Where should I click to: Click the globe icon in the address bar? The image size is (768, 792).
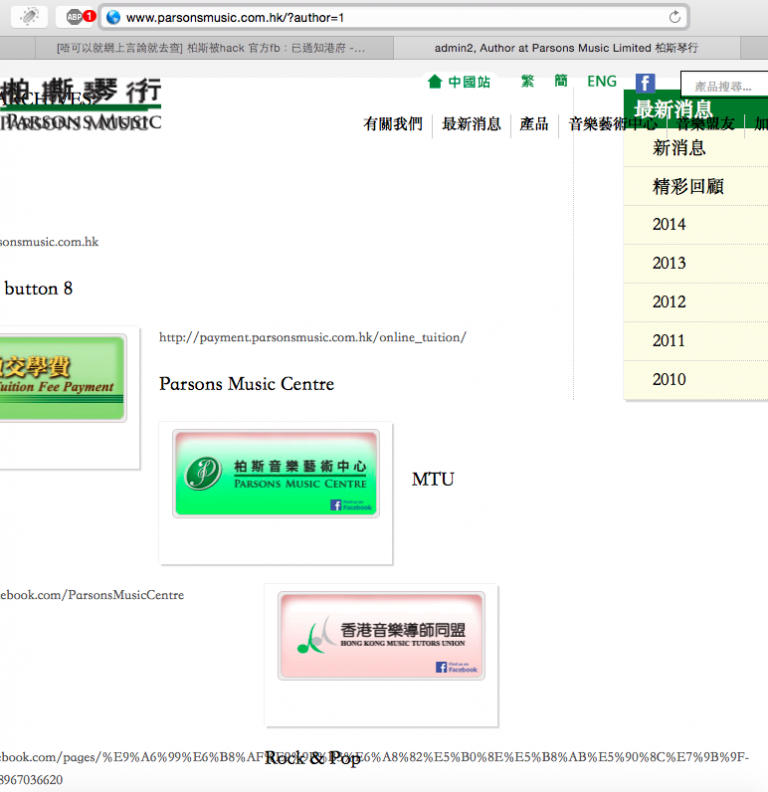tap(113, 17)
